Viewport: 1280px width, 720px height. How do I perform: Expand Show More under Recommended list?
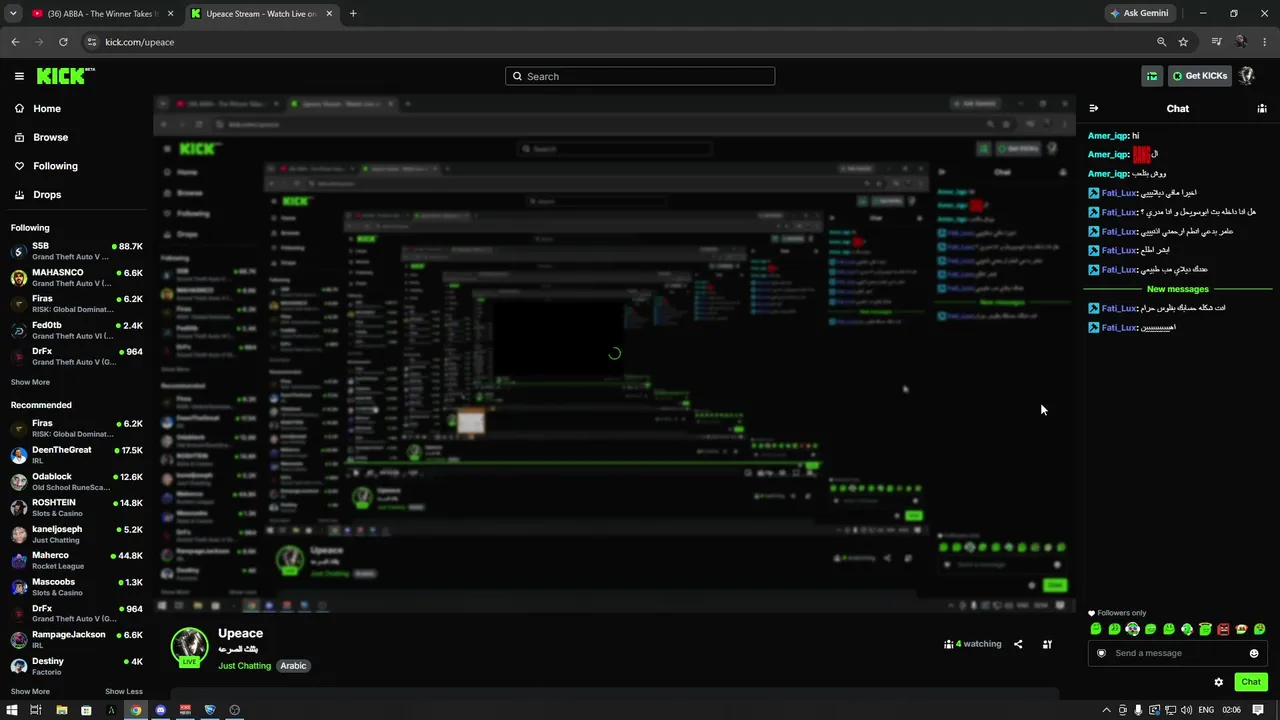point(30,691)
